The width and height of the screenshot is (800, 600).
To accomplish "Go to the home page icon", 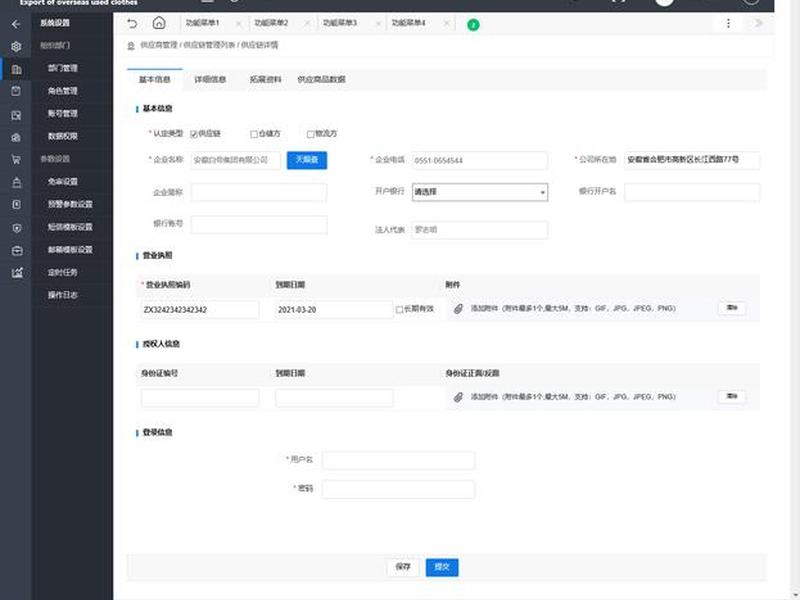I will (159, 23).
